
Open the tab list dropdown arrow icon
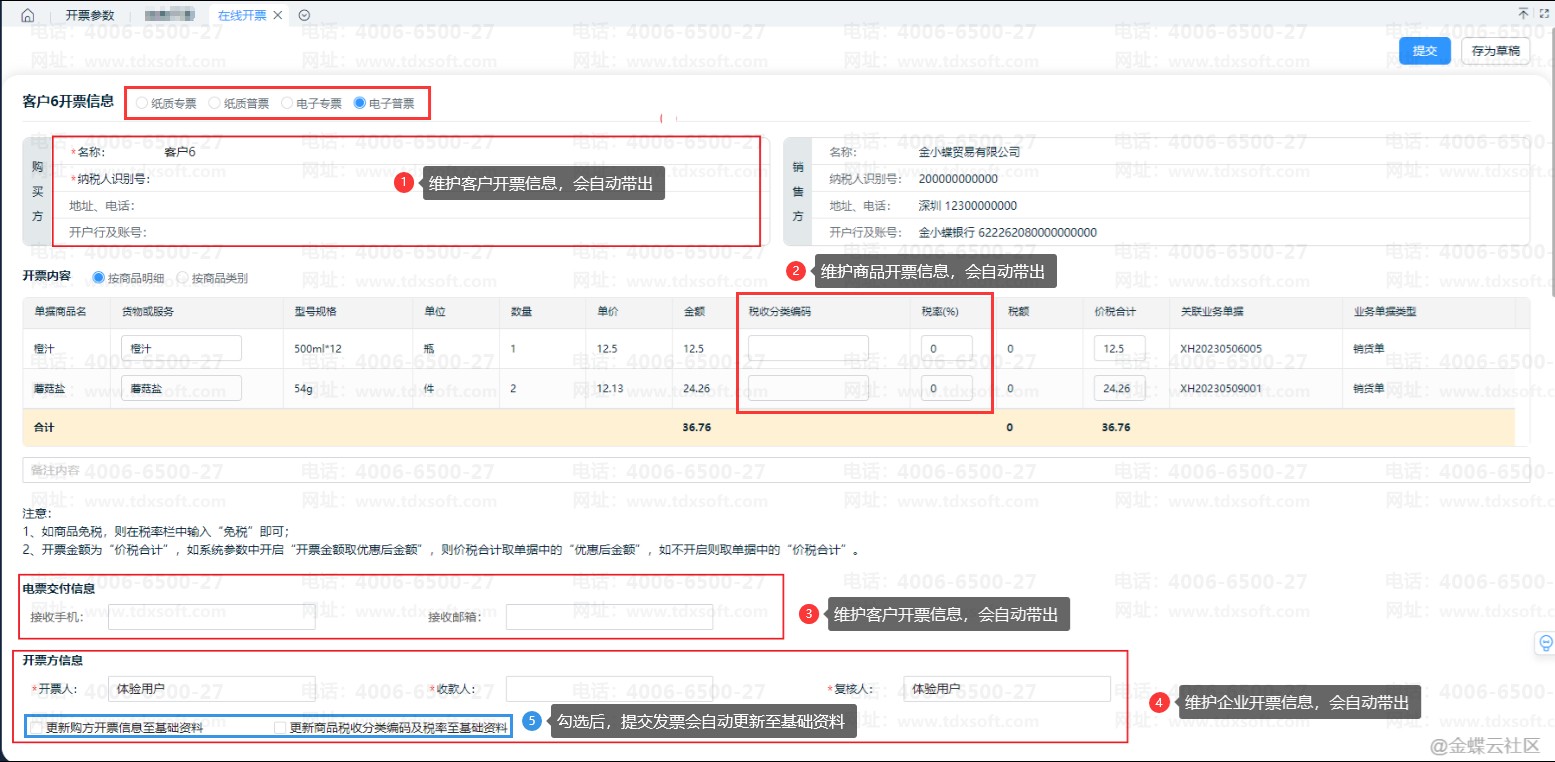click(304, 15)
